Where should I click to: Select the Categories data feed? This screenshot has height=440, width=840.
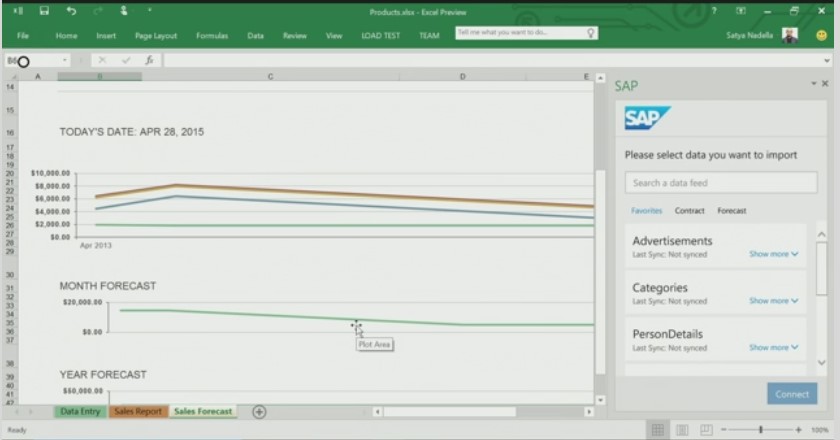(716, 293)
